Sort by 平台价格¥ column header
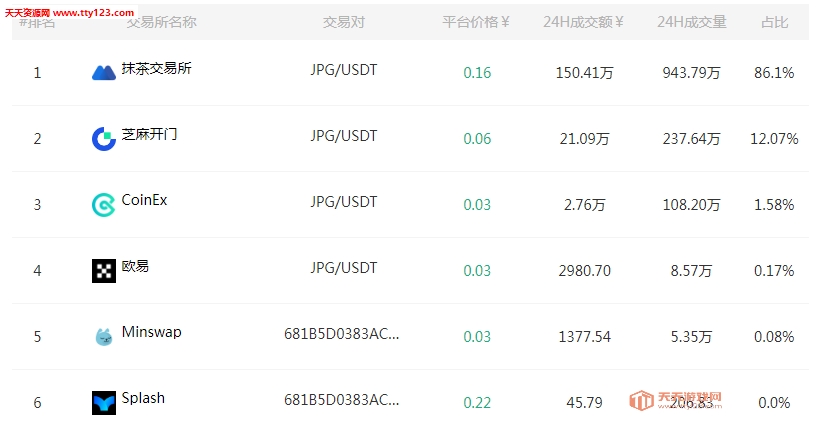819x425 pixels. [x=476, y=22]
